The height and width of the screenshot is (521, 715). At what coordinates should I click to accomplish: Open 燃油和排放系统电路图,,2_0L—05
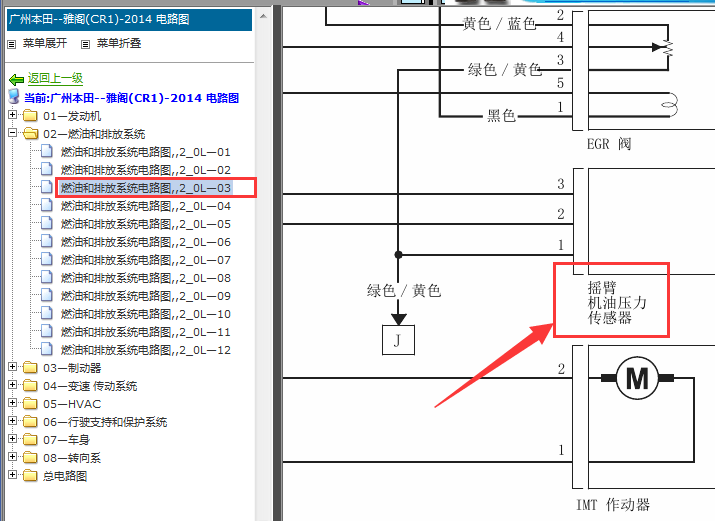145,224
